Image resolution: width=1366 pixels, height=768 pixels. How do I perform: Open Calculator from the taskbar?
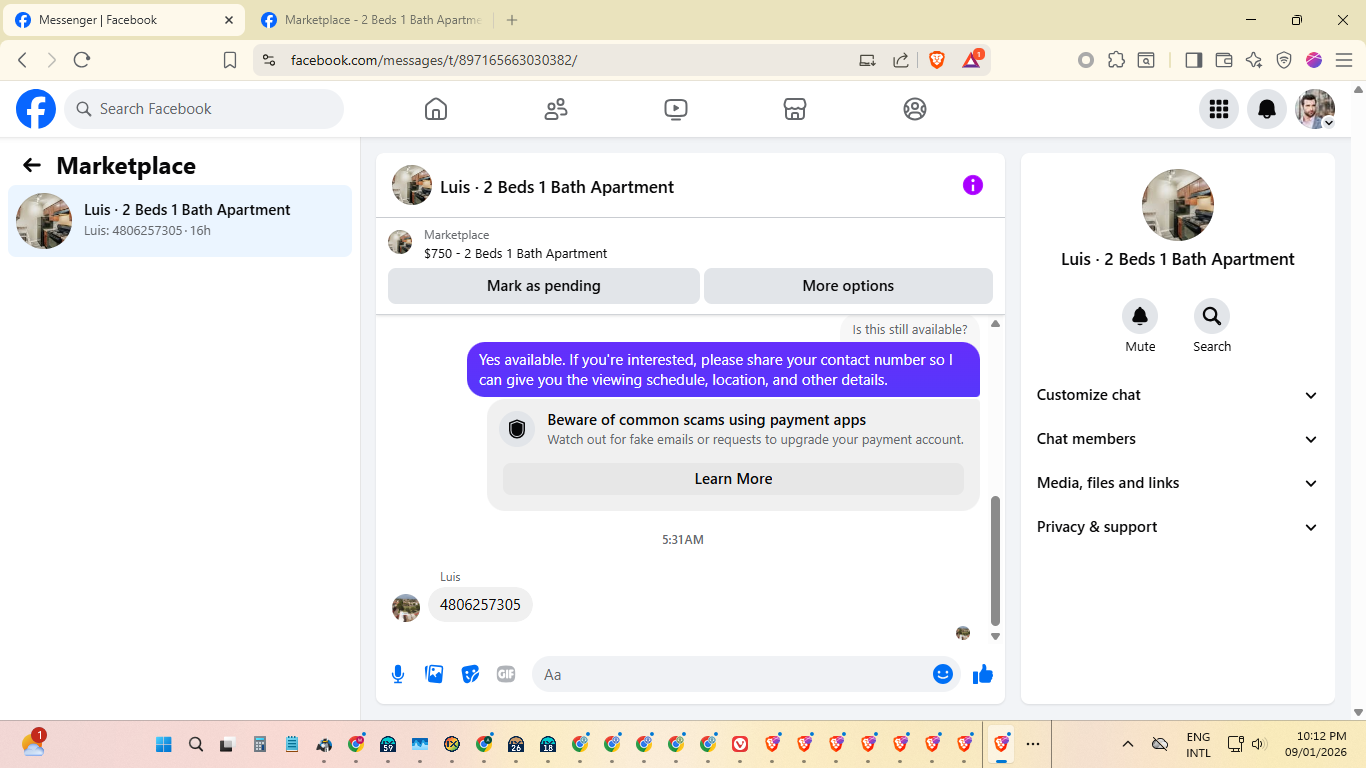(260, 744)
